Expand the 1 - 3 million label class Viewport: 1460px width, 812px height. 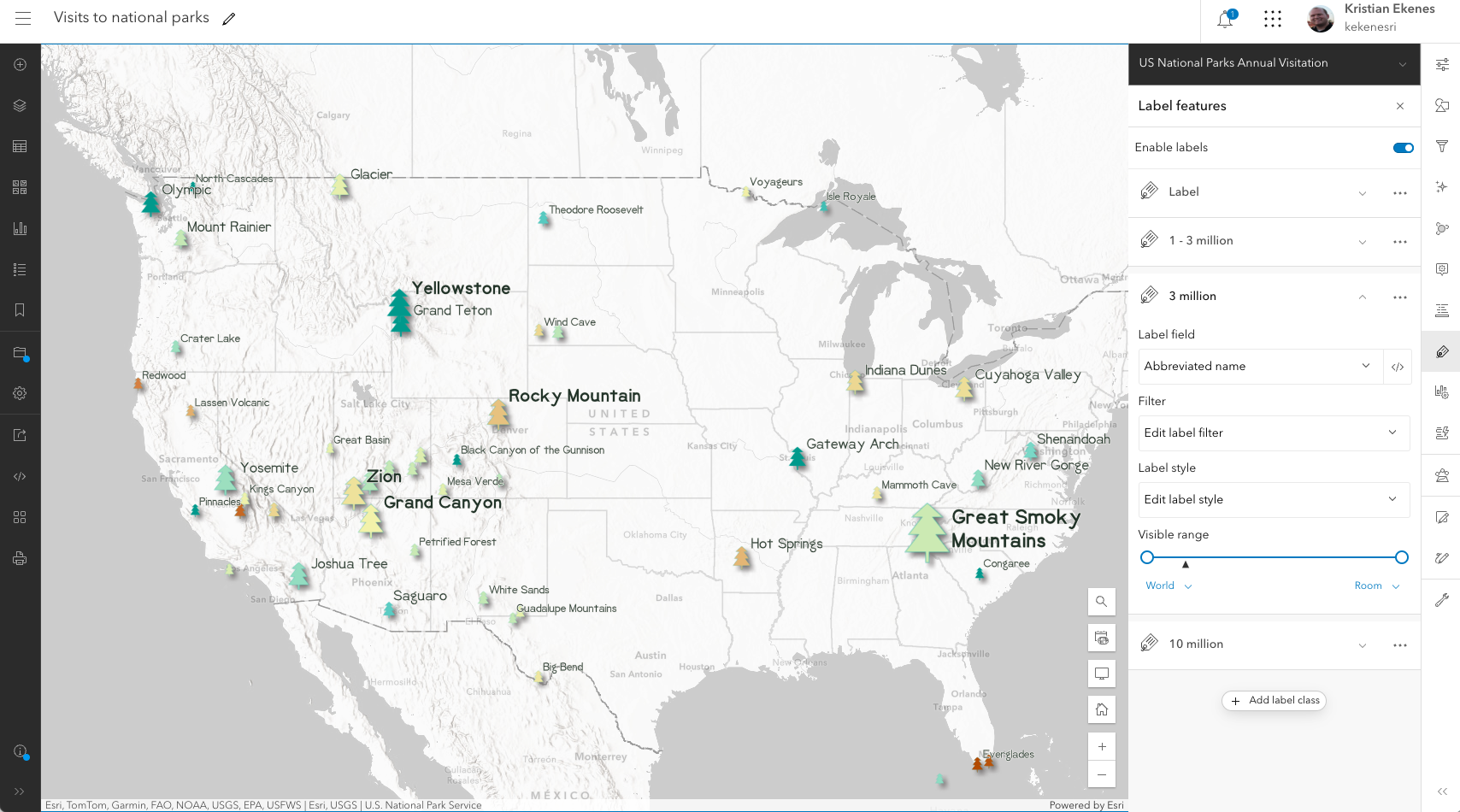[x=1362, y=242]
